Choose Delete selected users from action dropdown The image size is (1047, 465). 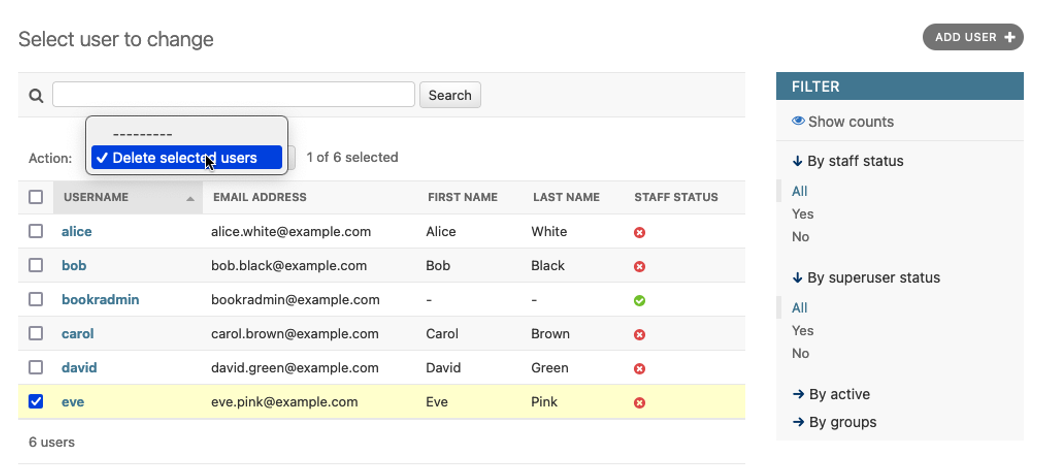tap(185, 158)
